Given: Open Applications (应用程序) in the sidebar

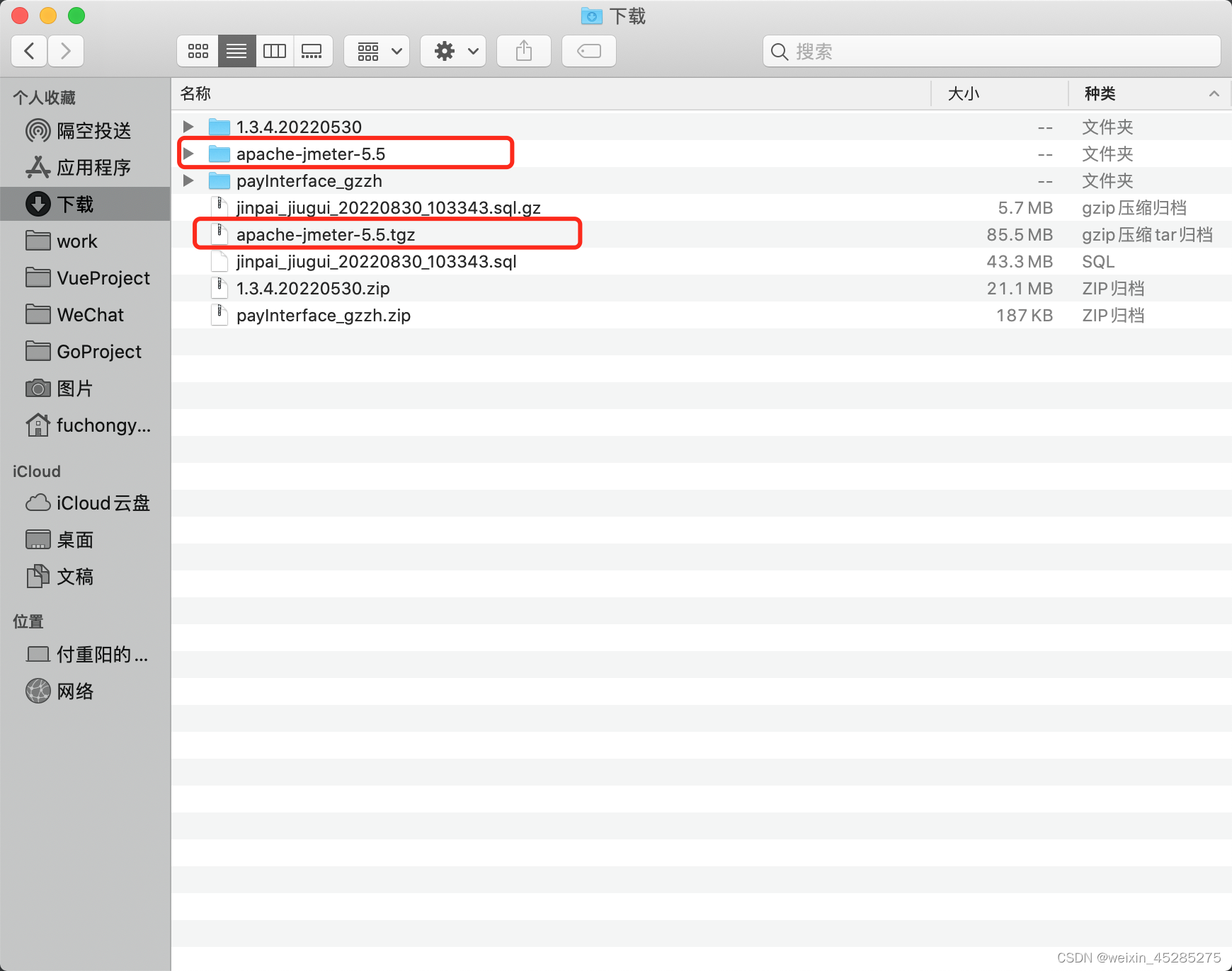Looking at the screenshot, I should coord(85,168).
